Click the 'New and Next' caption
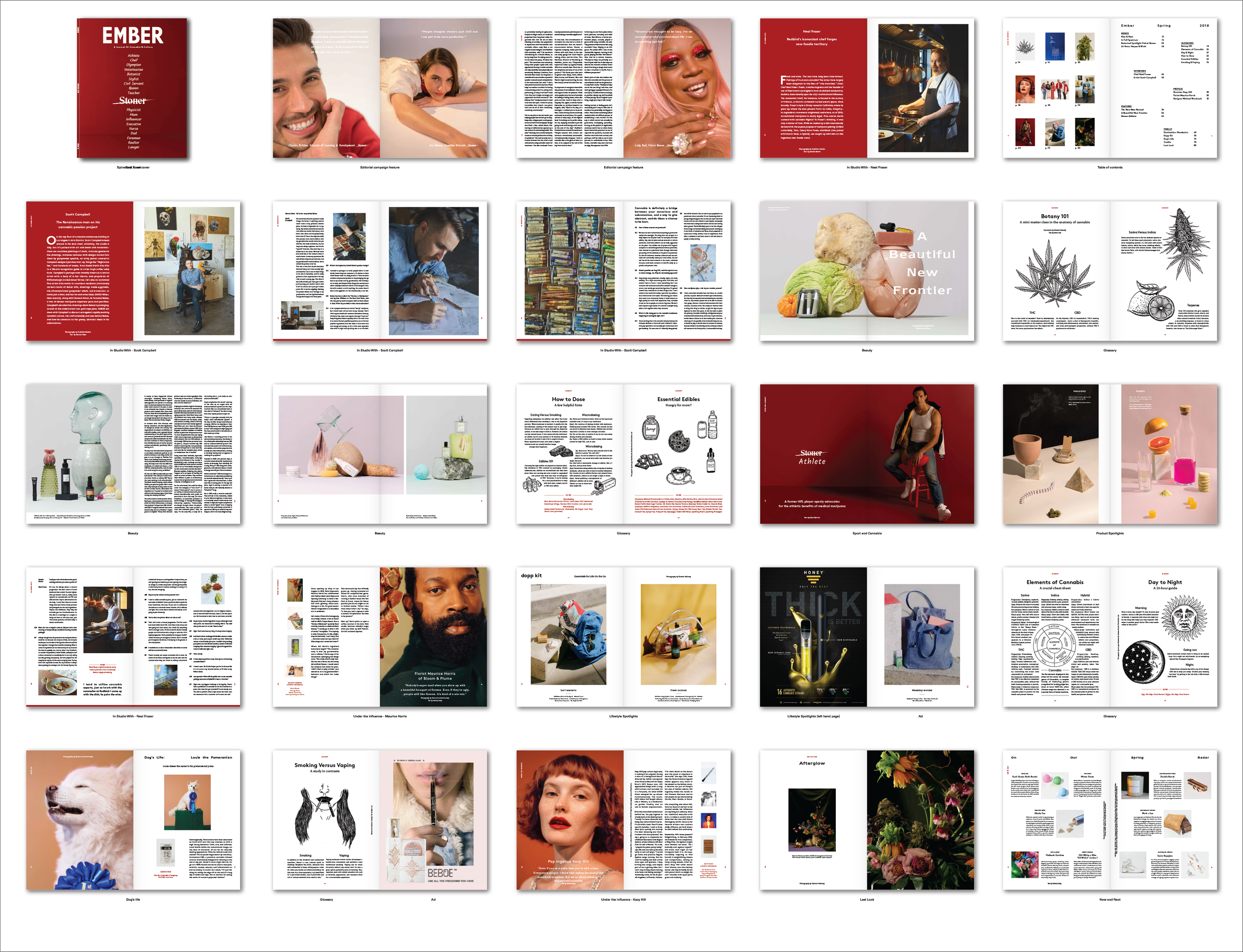The height and width of the screenshot is (952, 1243). 1110,899
